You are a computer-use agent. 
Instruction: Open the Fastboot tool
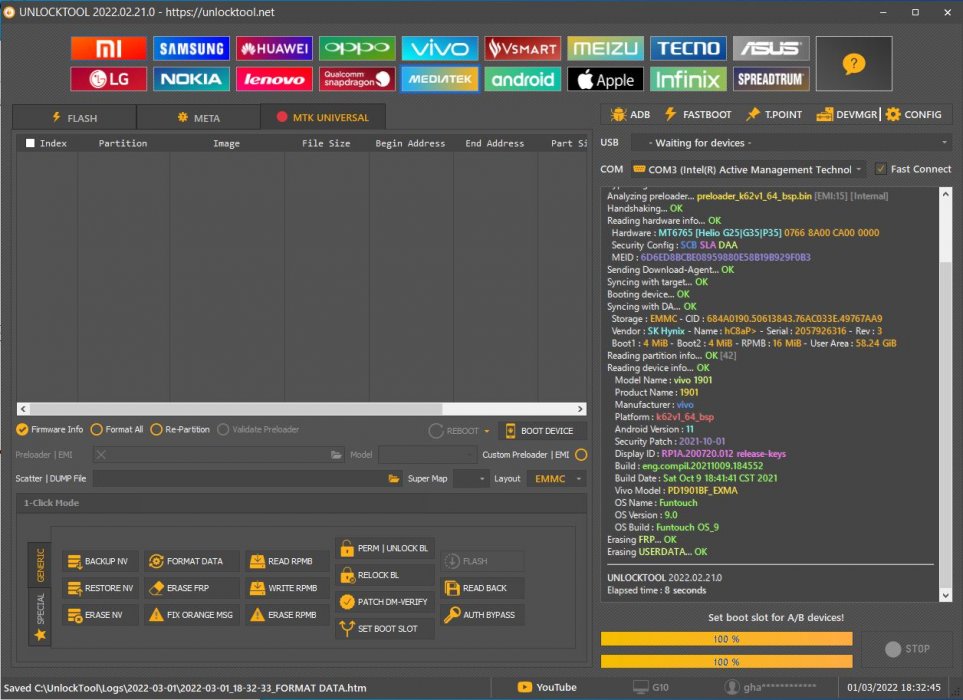click(698, 114)
